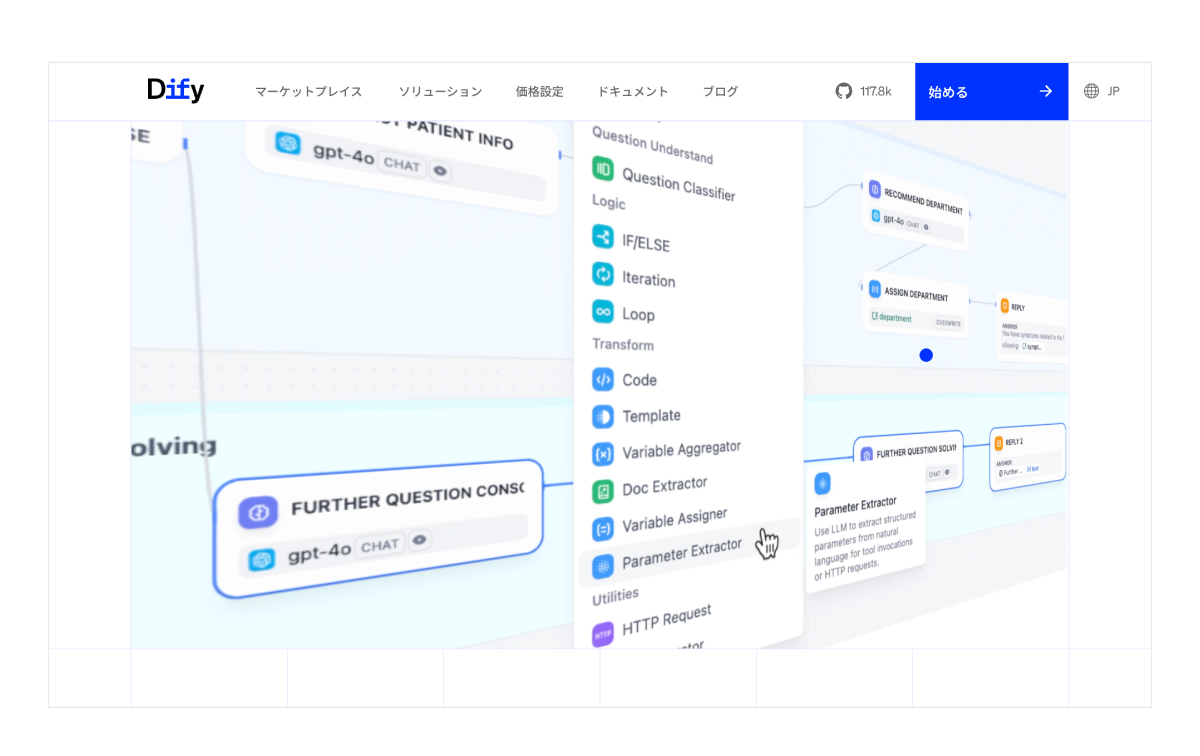The height and width of the screenshot is (756, 1200).
Task: Click the arrow in the 始める button
Action: pos(1046,91)
